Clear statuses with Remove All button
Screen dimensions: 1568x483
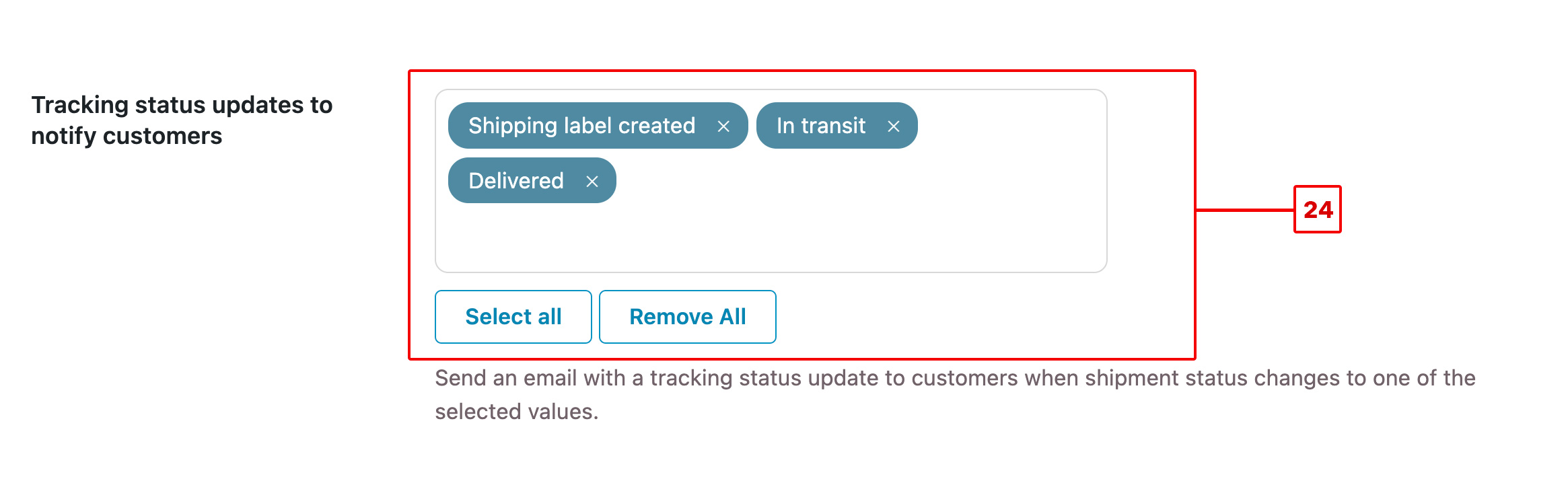688,317
